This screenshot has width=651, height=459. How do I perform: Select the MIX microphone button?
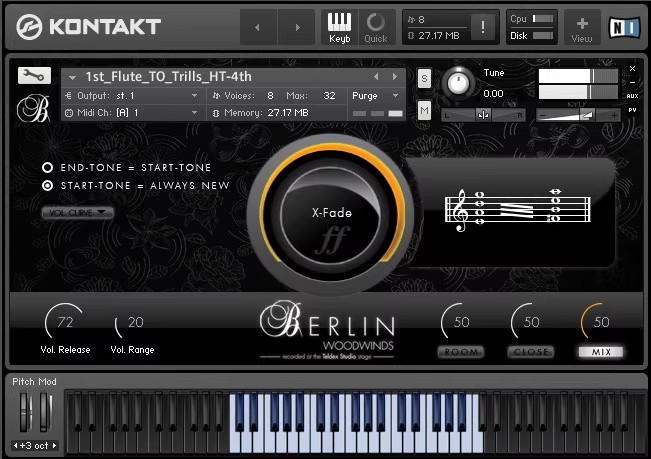point(600,352)
